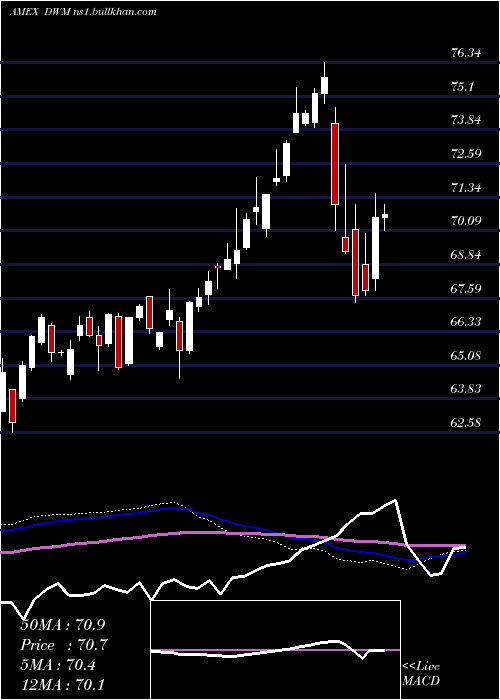
Task: Select the 76.34 price axis label
Action: [x=466, y=53]
